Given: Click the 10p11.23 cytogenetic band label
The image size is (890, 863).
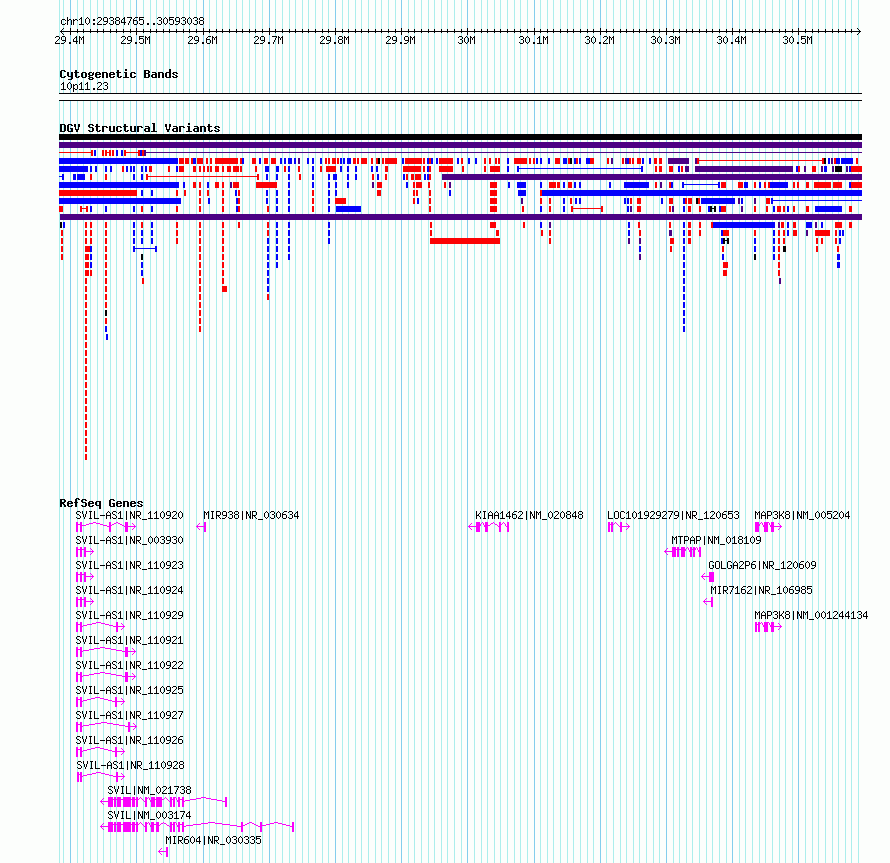Looking at the screenshot, I should tap(84, 86).
